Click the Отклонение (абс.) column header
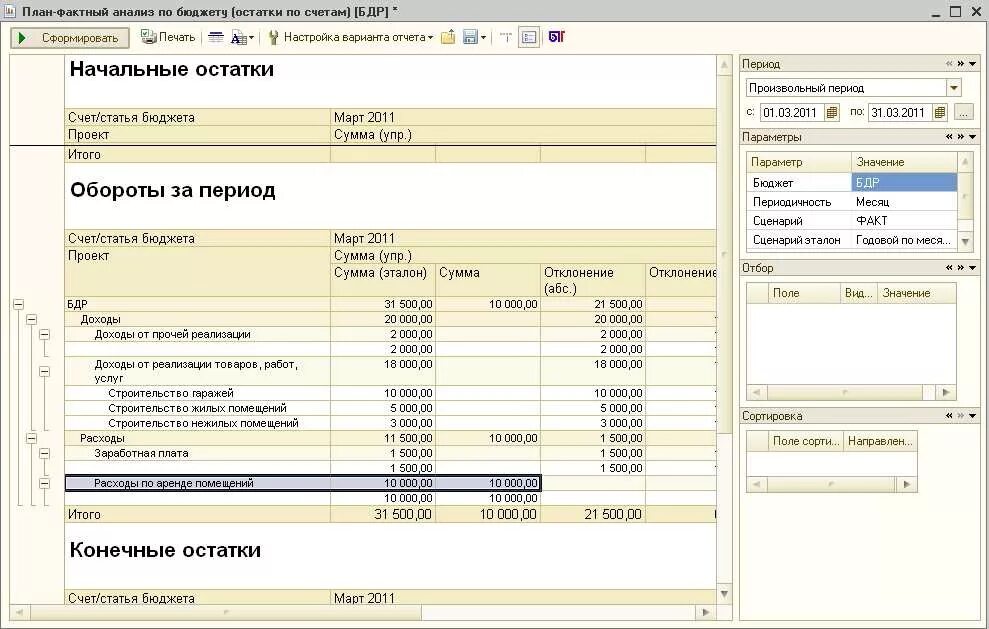989x629 pixels. coord(593,280)
